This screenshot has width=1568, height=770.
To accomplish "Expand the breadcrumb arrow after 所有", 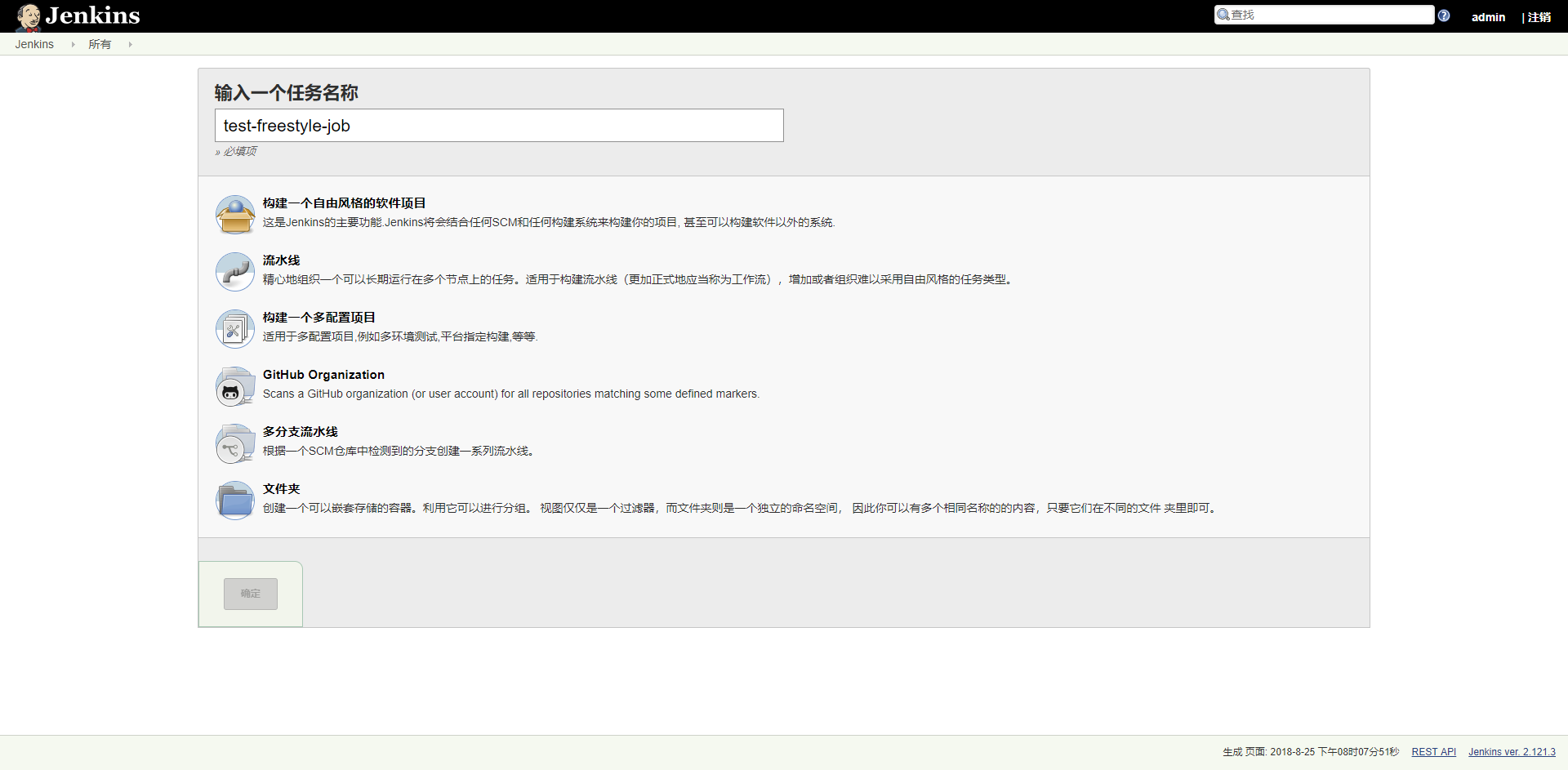I will [x=130, y=45].
